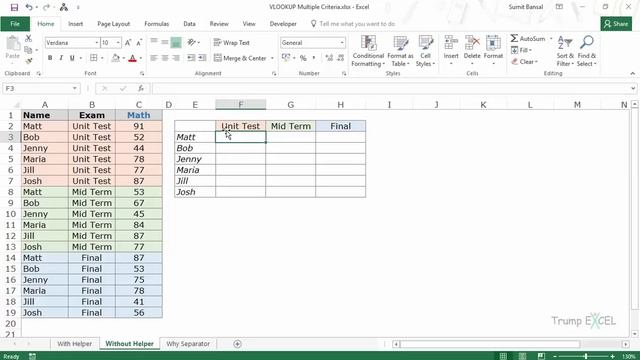This screenshot has width=640, height=360.
Task: Open the font size dropdown showing 10
Action: (118, 42)
